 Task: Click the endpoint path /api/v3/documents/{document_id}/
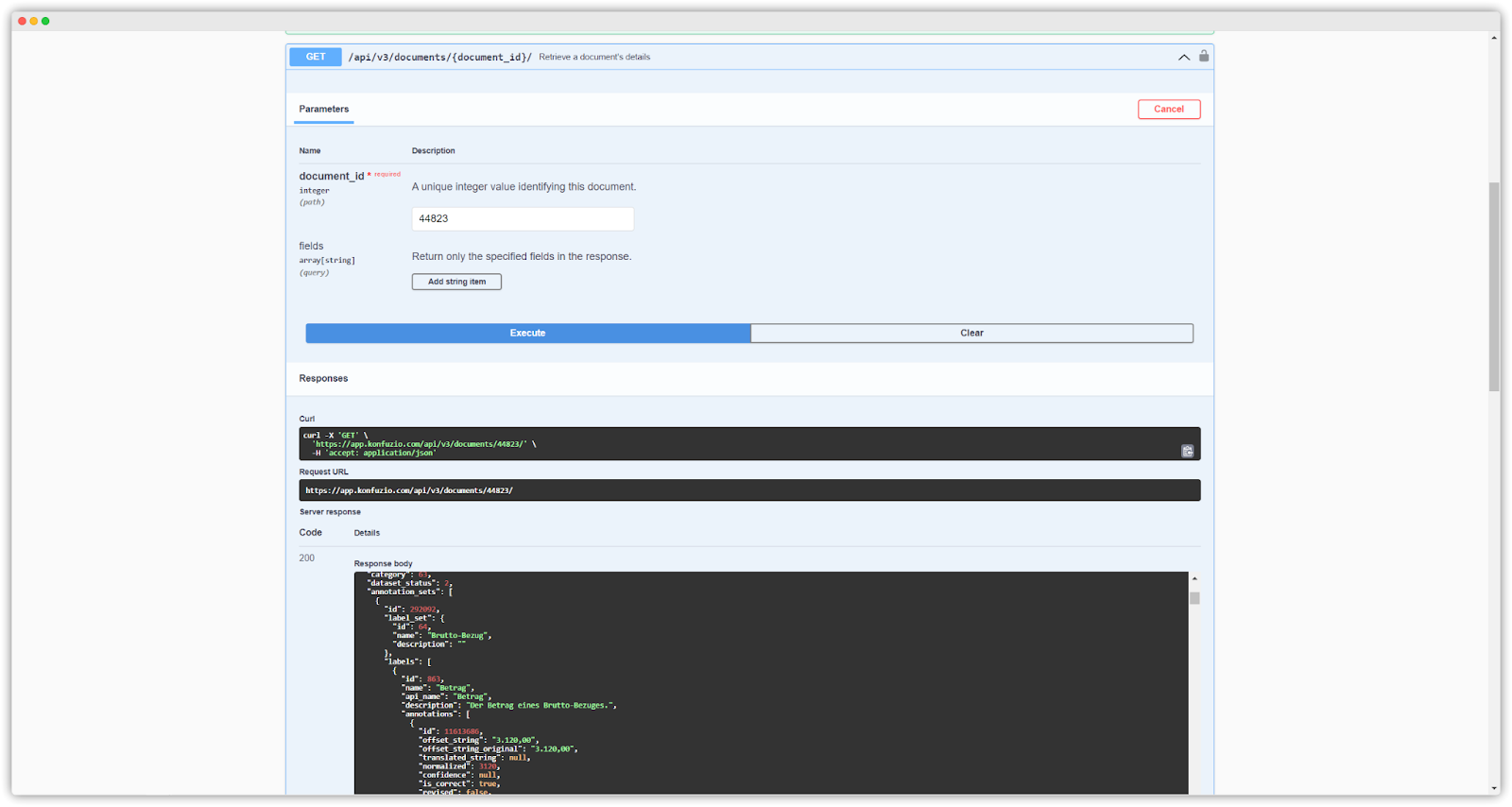point(440,57)
